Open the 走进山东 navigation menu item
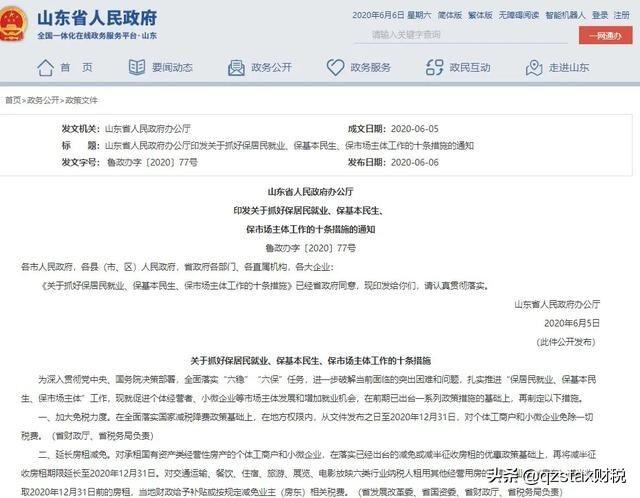Image resolution: width=640 pixels, height=498 pixels. tap(569, 67)
